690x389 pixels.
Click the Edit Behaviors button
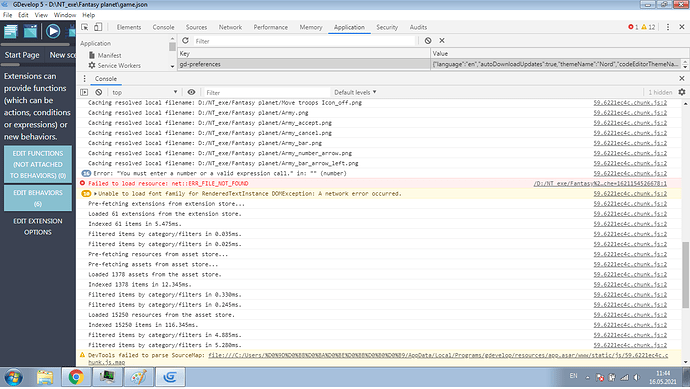pyautogui.click(x=38, y=198)
